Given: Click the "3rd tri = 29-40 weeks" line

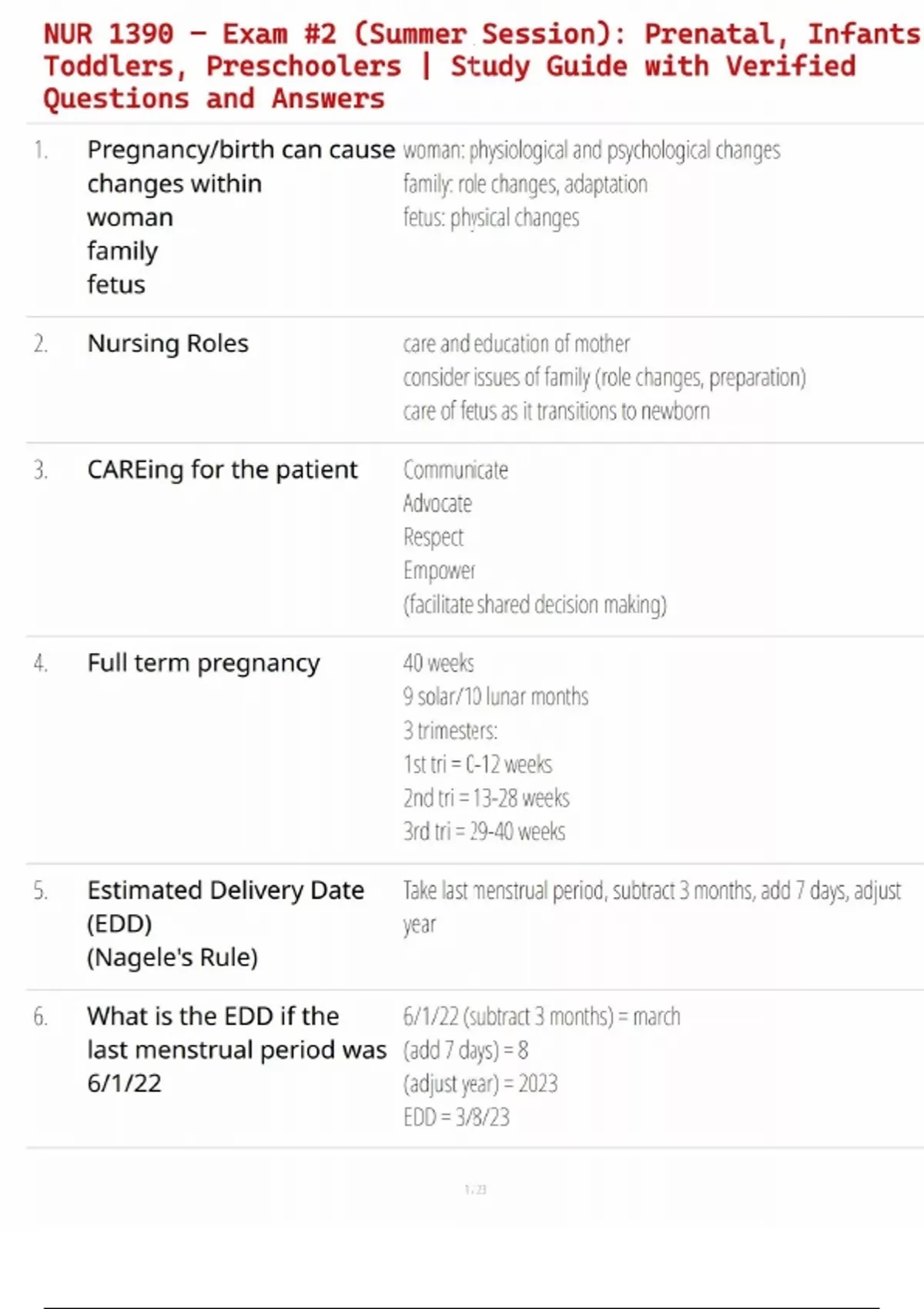Looking at the screenshot, I should (484, 832).
